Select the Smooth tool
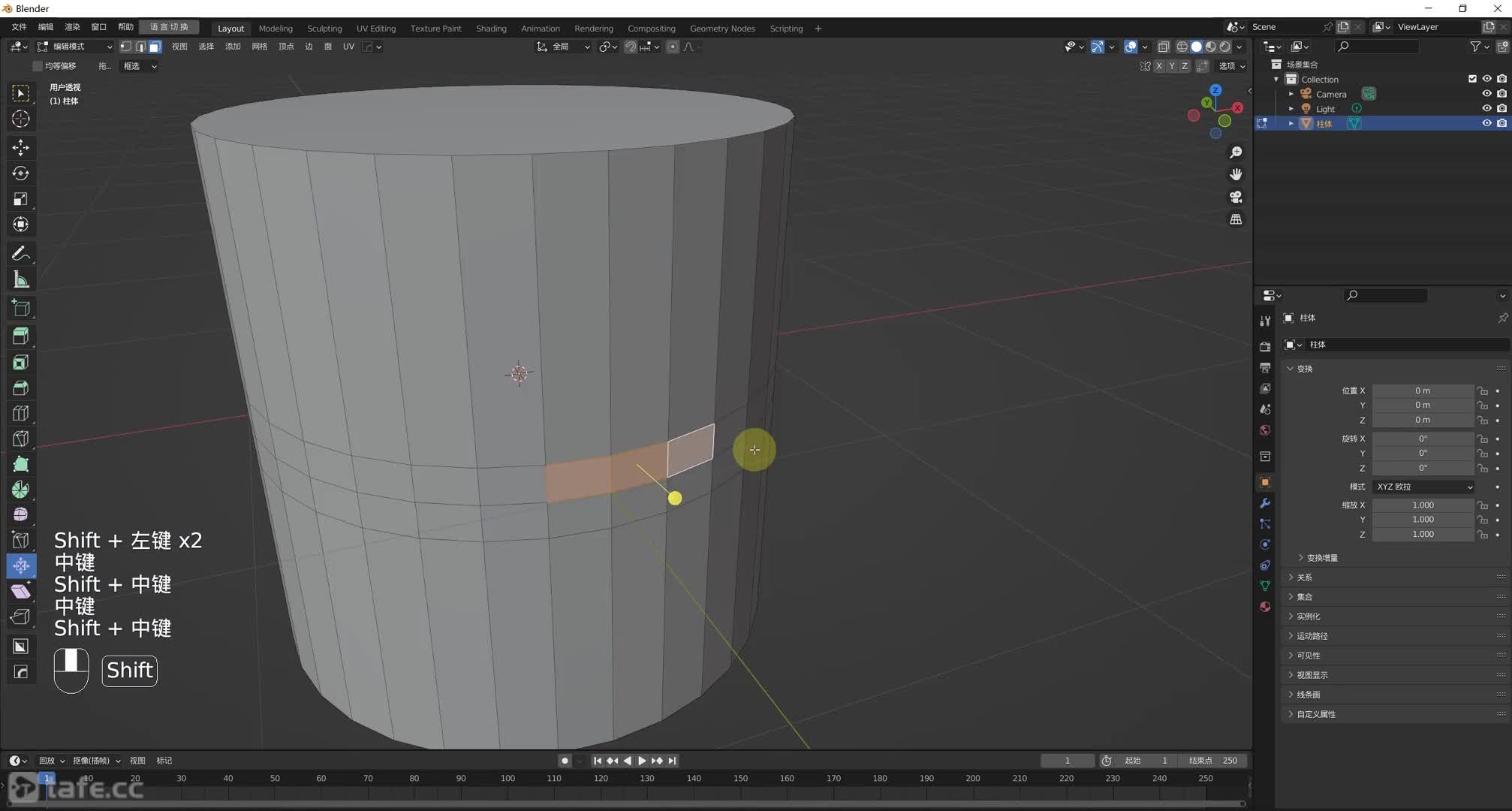1512x811 pixels. click(x=21, y=515)
